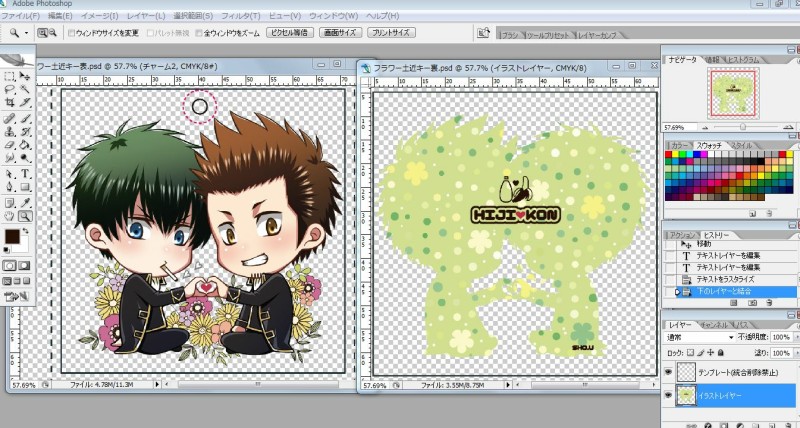
Task: Open the ファイル(F) menu
Action: click(x=20, y=16)
